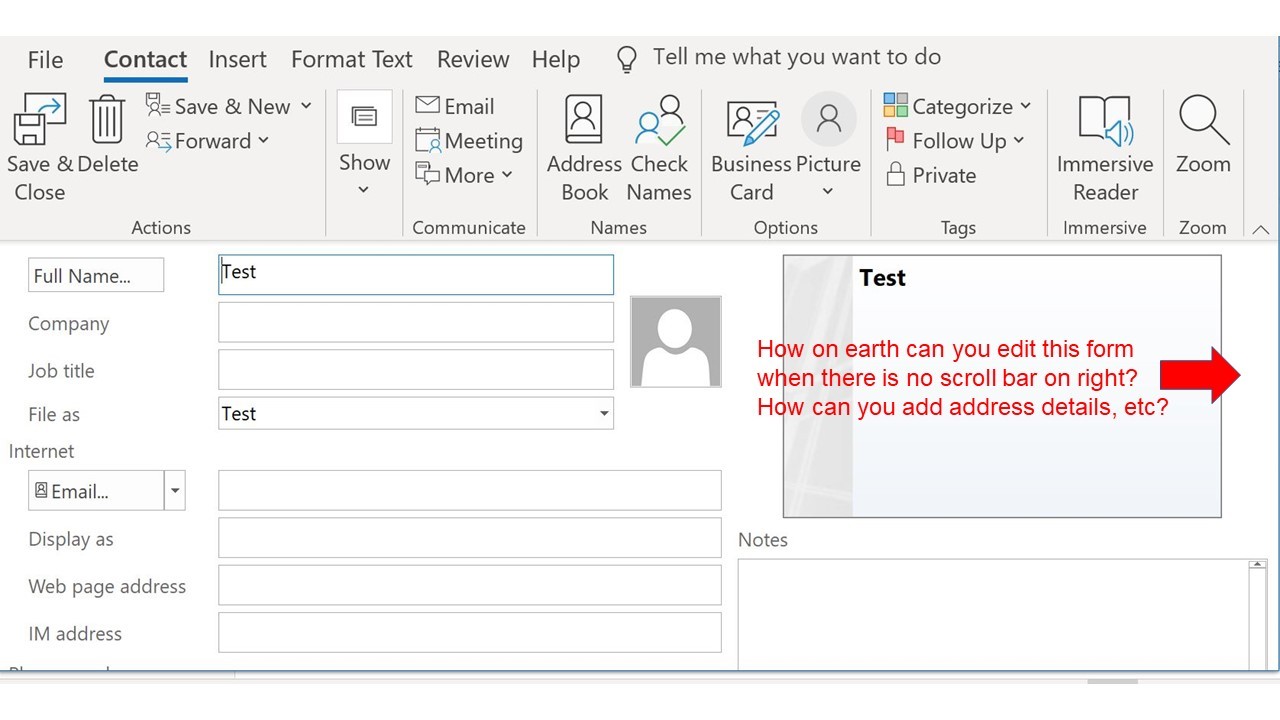Click the Zoom magnifier icon
This screenshot has height=720, width=1280.
click(x=1203, y=120)
